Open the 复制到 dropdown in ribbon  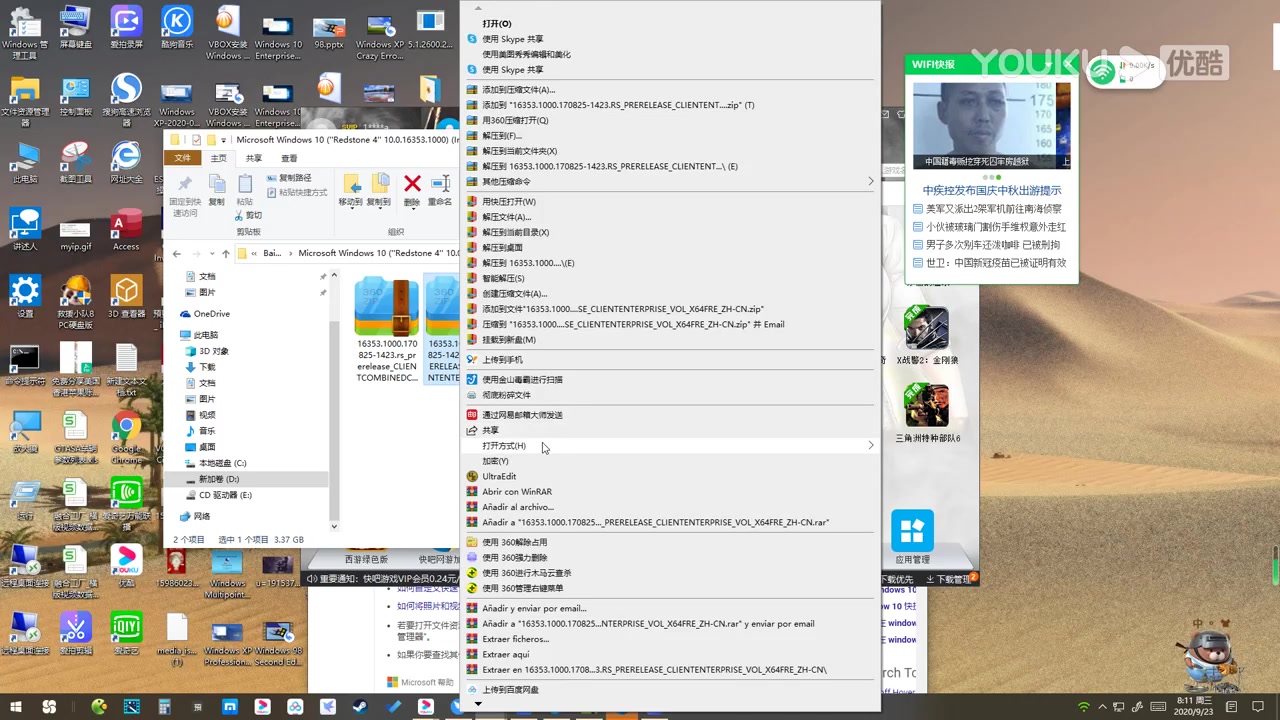pos(378,189)
